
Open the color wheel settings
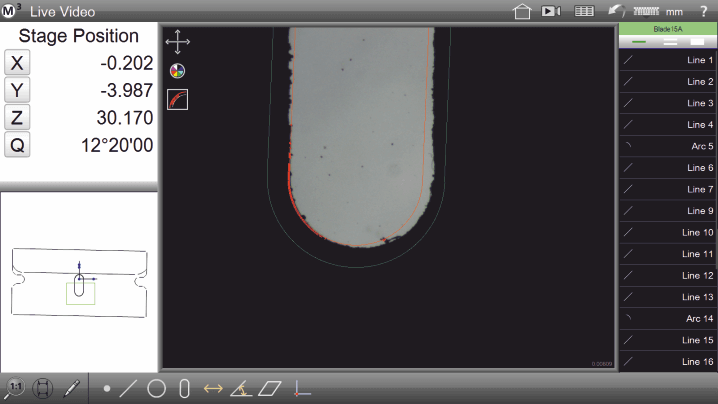178,71
